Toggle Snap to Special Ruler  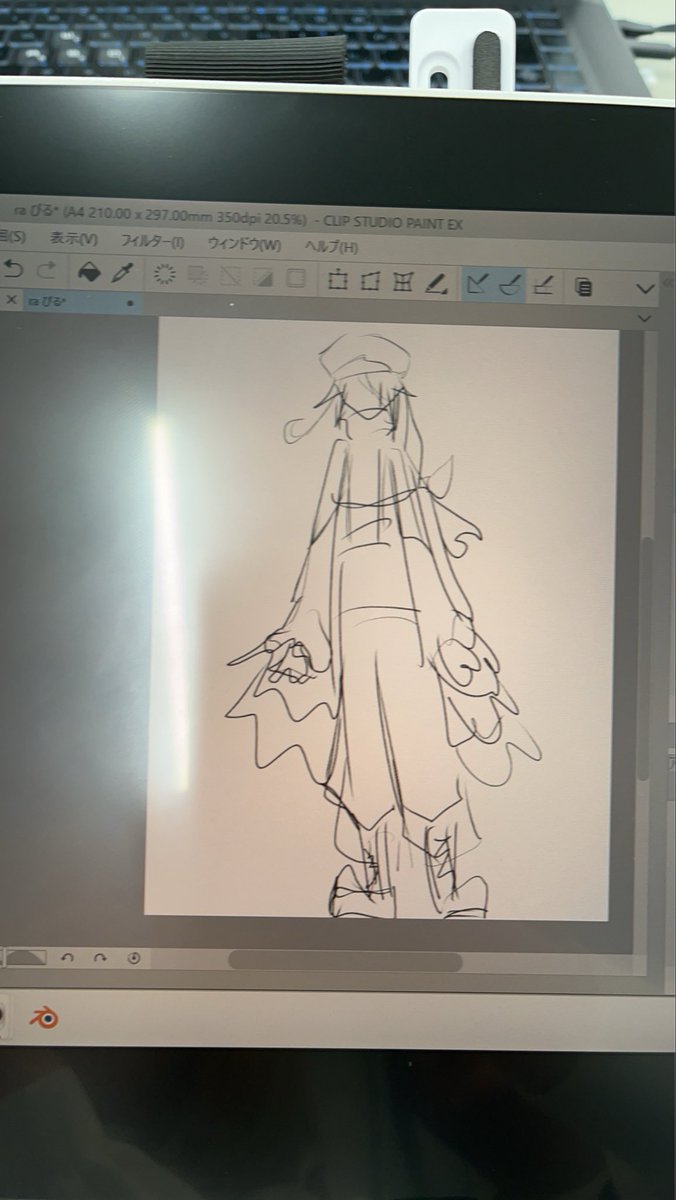coord(510,286)
